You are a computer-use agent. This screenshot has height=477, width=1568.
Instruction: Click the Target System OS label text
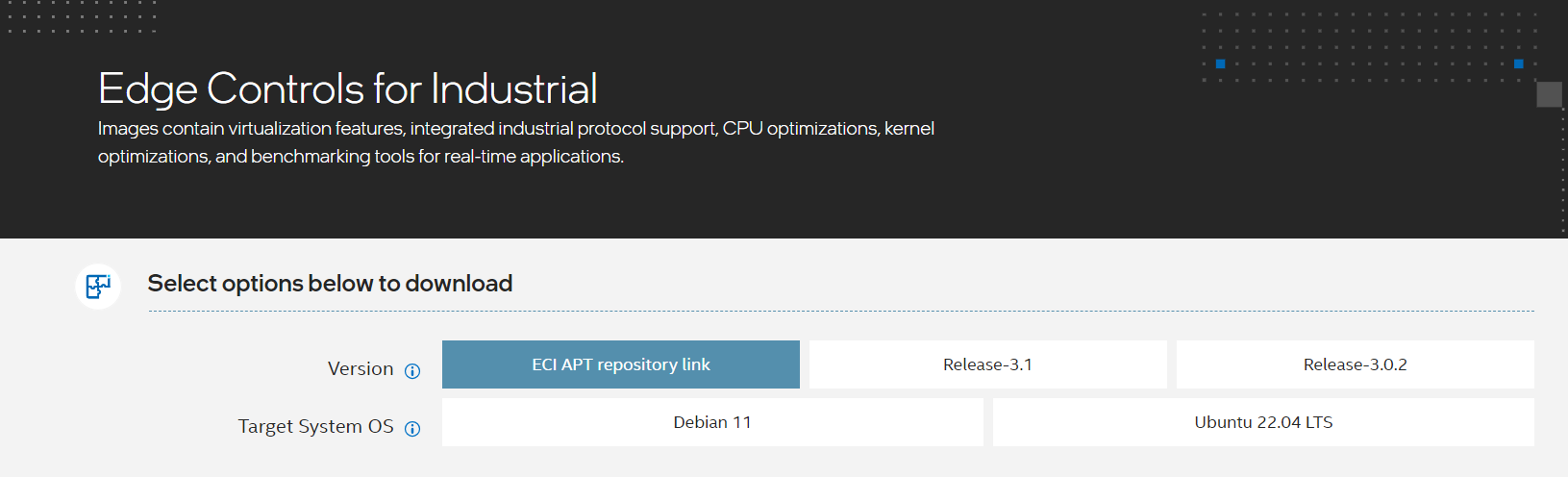(316, 426)
